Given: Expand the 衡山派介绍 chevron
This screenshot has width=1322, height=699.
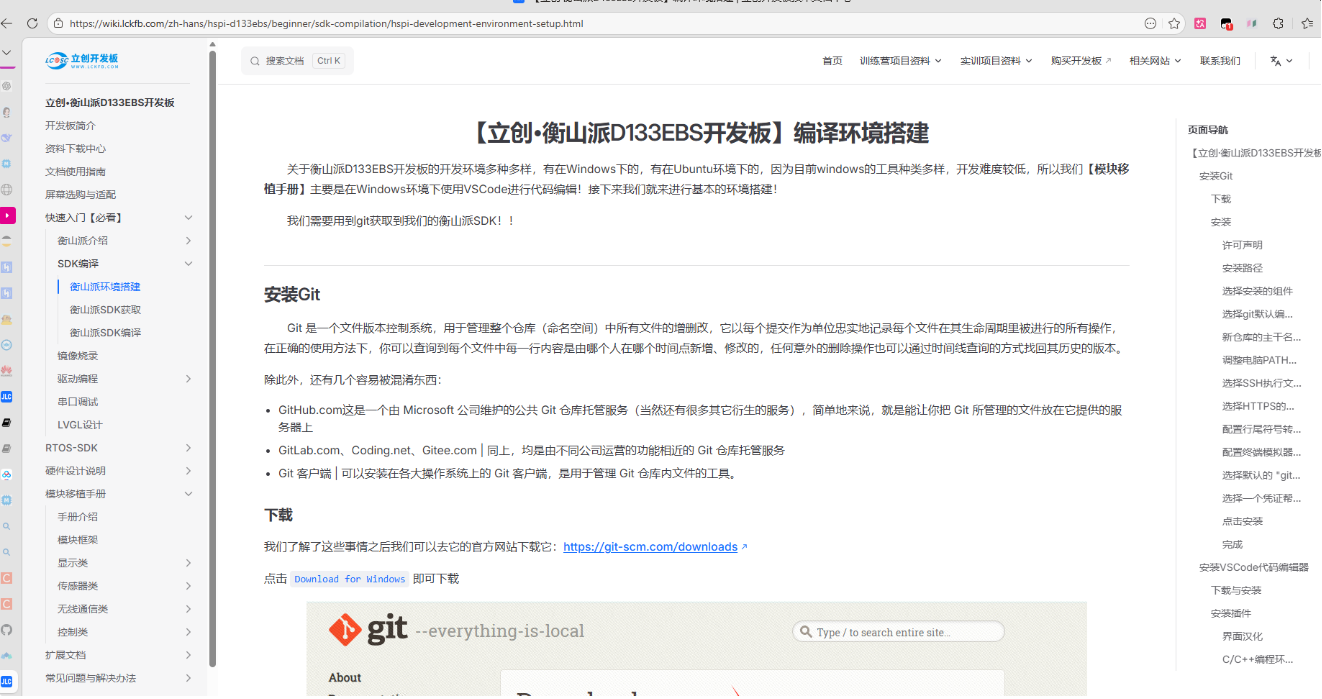Looking at the screenshot, I should click(188, 241).
